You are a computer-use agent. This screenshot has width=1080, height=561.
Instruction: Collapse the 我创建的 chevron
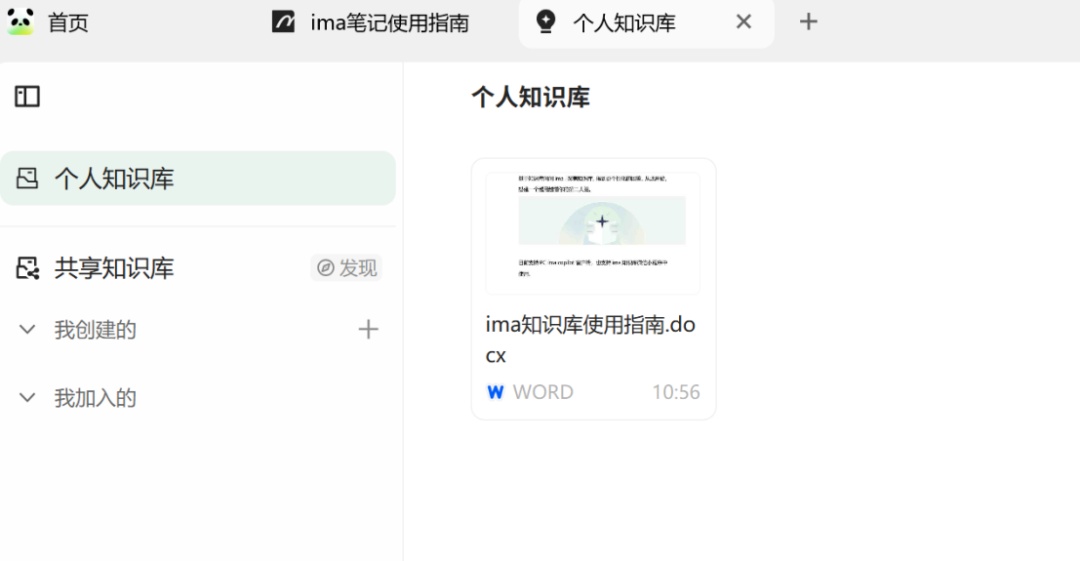pos(27,329)
